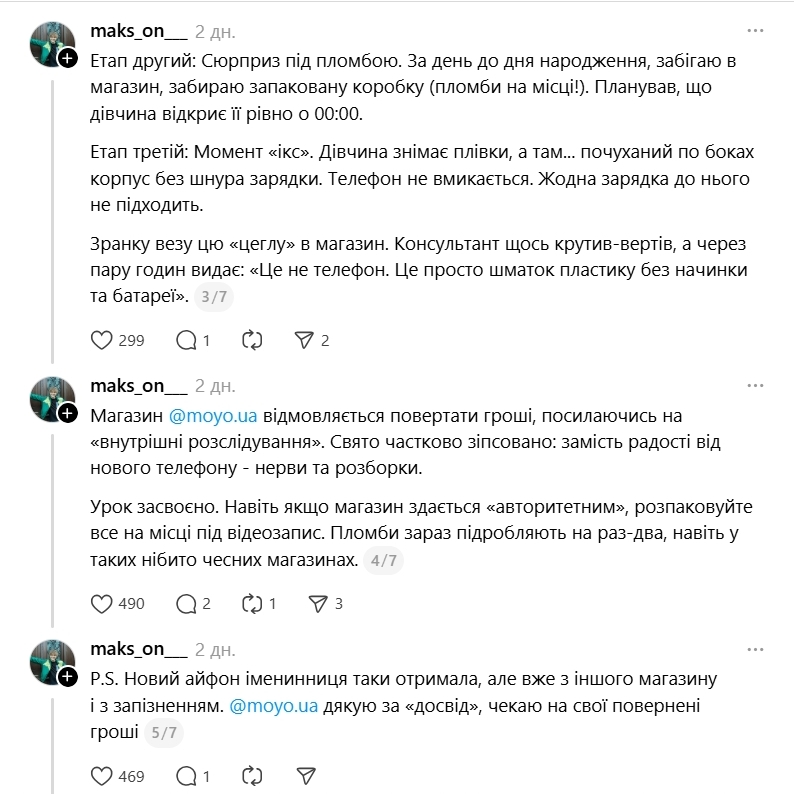Reply to the P.S. post 5/7
This screenshot has width=794, height=794.
click(x=186, y=775)
